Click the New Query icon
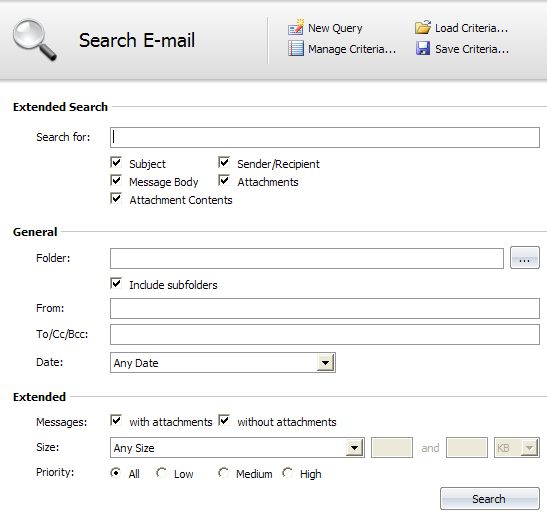 pyautogui.click(x=296, y=27)
